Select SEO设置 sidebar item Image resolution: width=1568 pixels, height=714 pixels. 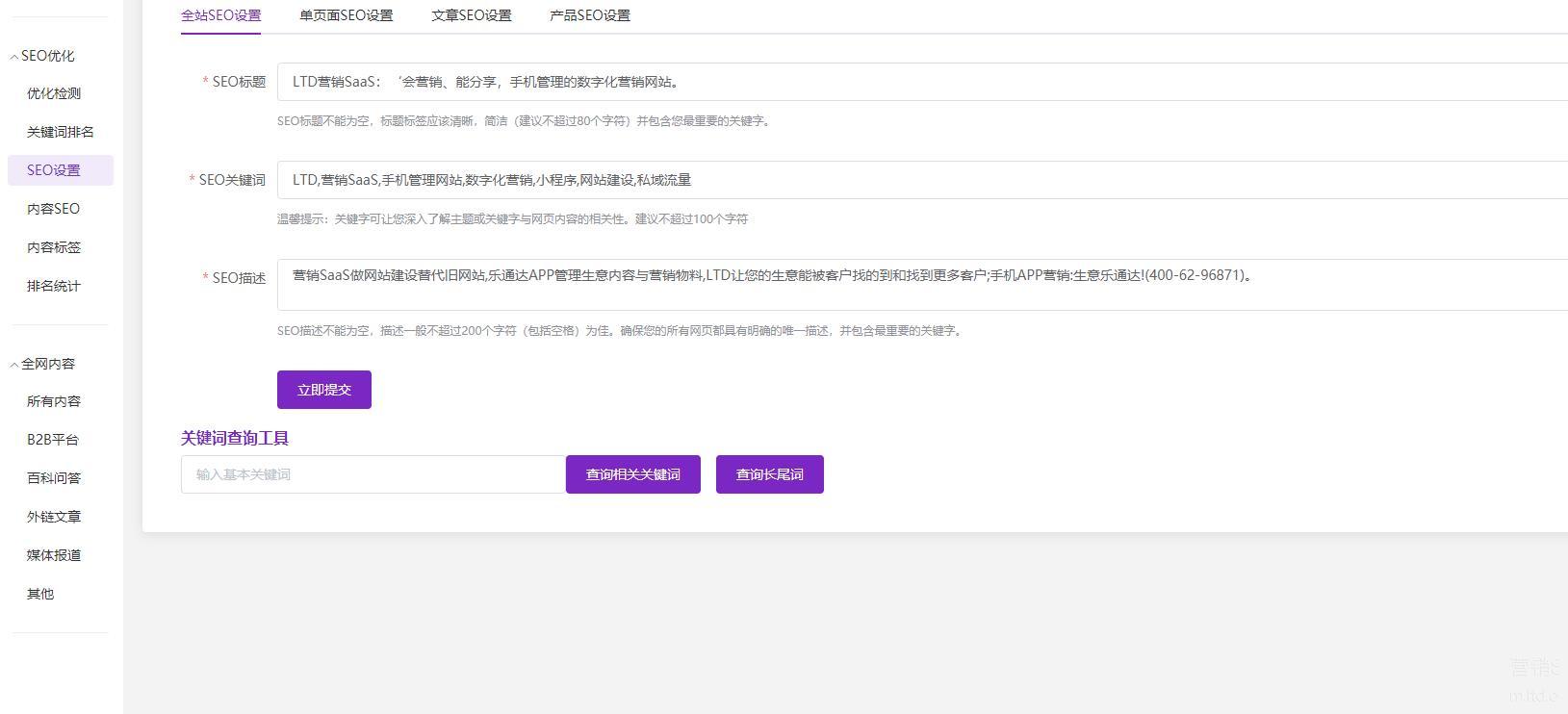click(61, 170)
